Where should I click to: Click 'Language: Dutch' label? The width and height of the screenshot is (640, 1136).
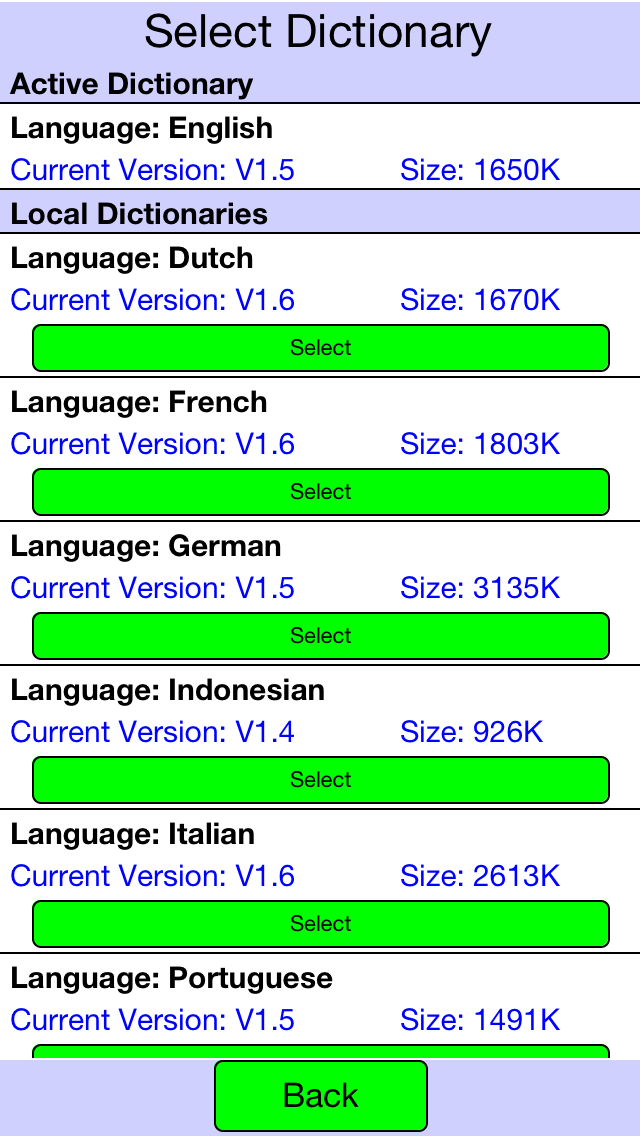pos(132,259)
